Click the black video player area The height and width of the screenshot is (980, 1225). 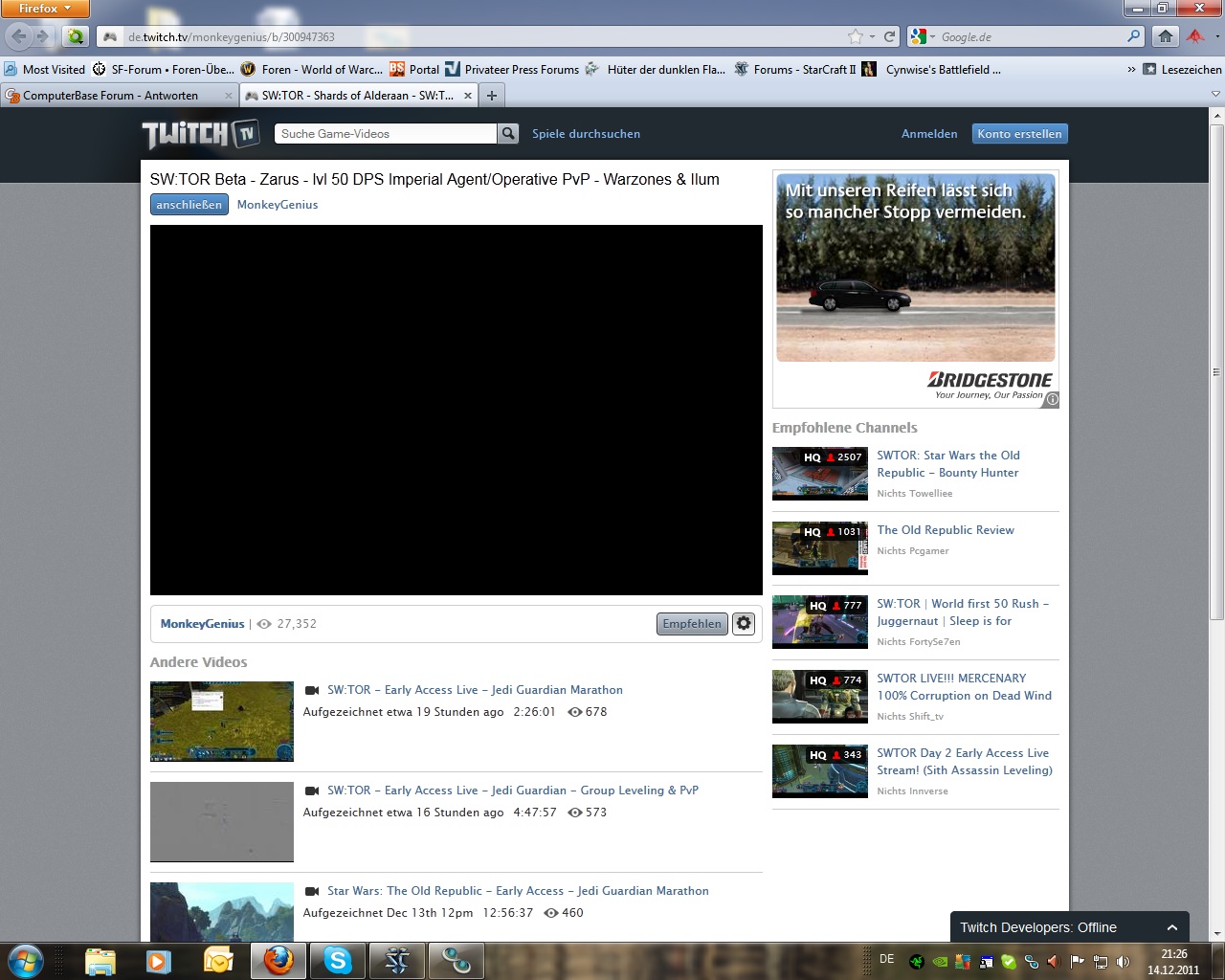click(457, 410)
